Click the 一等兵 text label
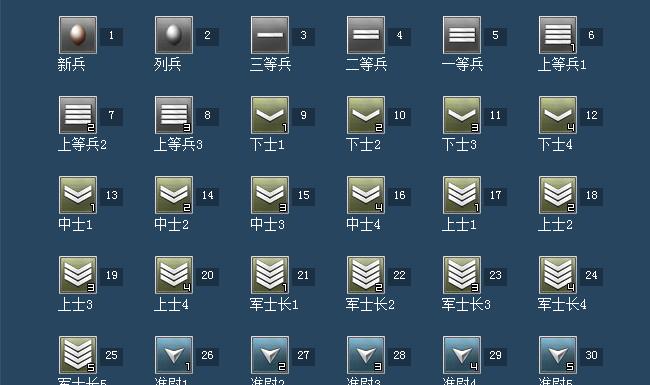Image resolution: width=650 pixels, height=385 pixels. point(463,65)
